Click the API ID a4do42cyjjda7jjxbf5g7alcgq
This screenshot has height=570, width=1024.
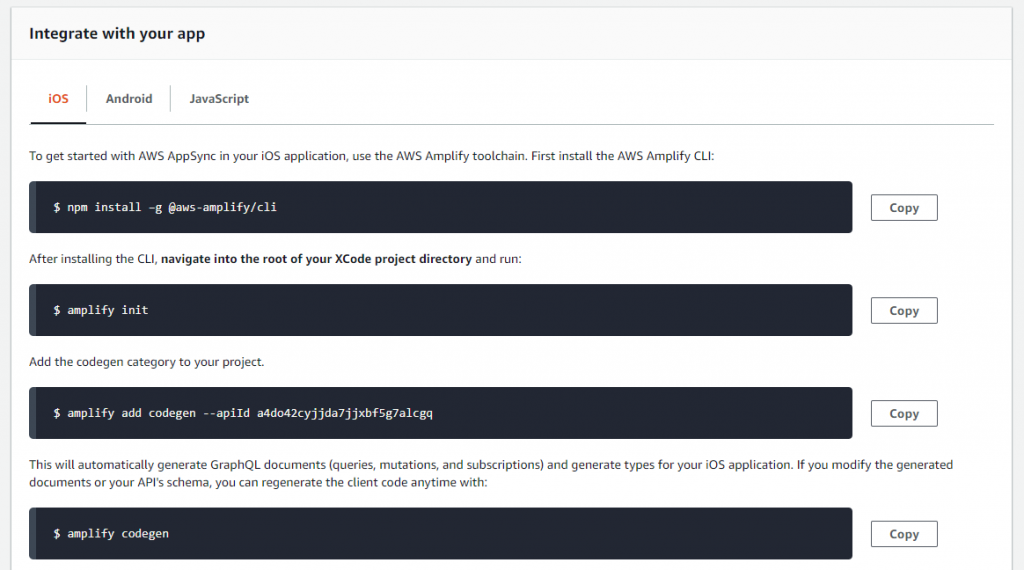345,413
